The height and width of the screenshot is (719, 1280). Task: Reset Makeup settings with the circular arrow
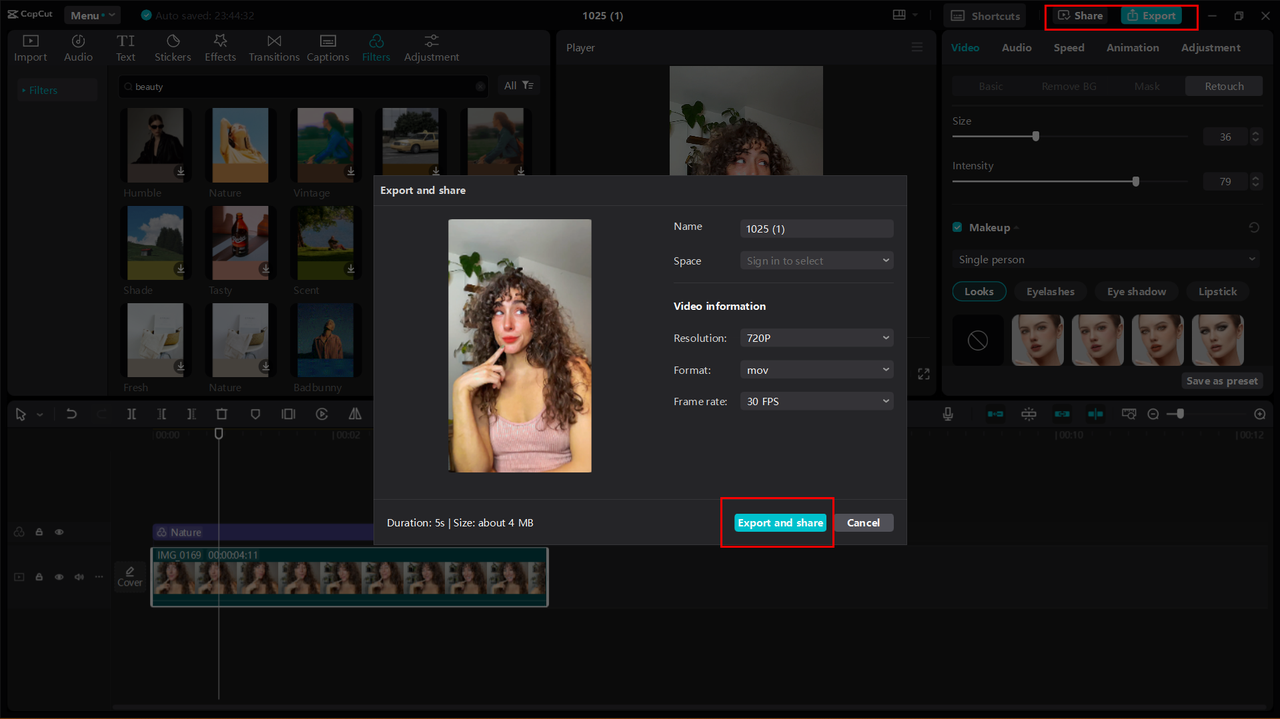(1254, 228)
